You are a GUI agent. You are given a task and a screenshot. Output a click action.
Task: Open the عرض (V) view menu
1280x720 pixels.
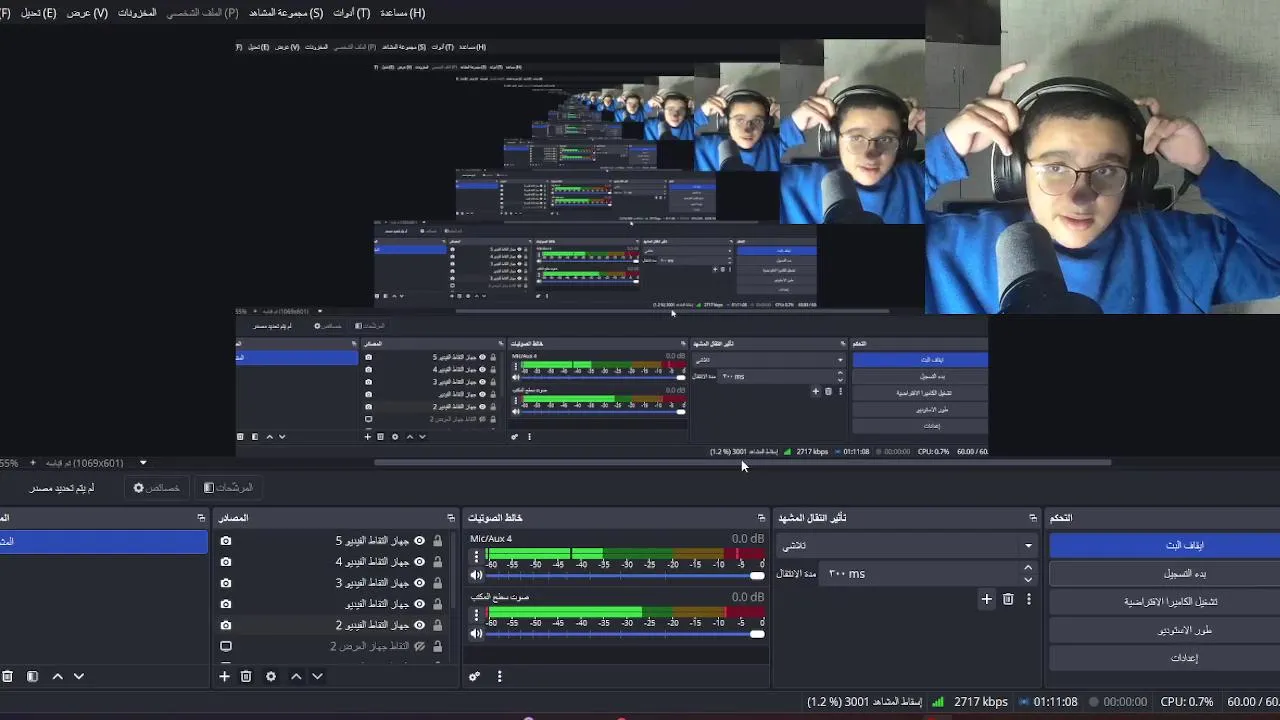coord(87,13)
